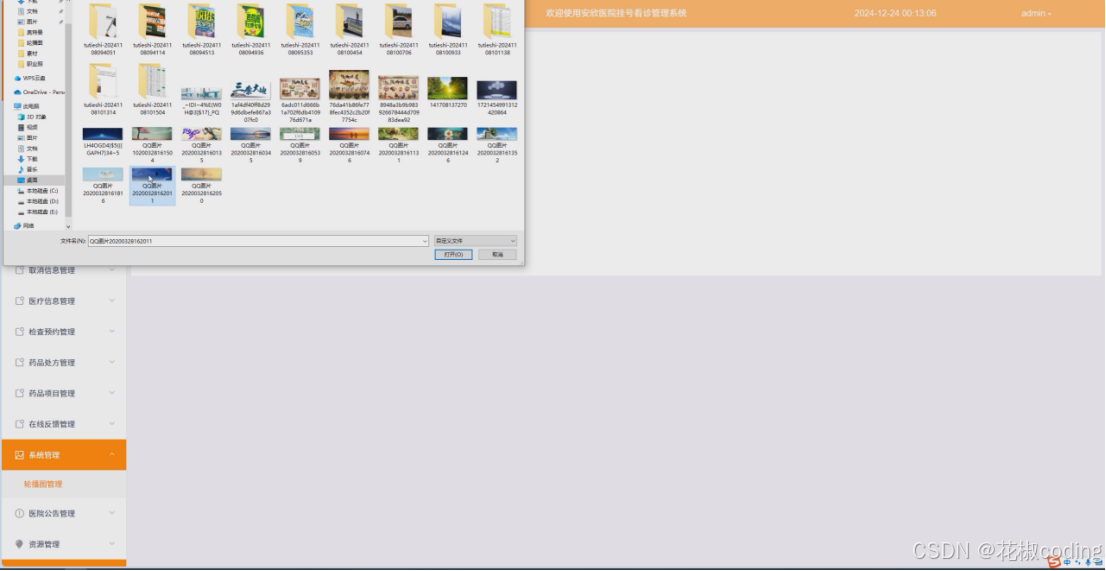Viewport: 1106px width, 571px height.
Task: Click the 打开(O) button
Action: [454, 254]
